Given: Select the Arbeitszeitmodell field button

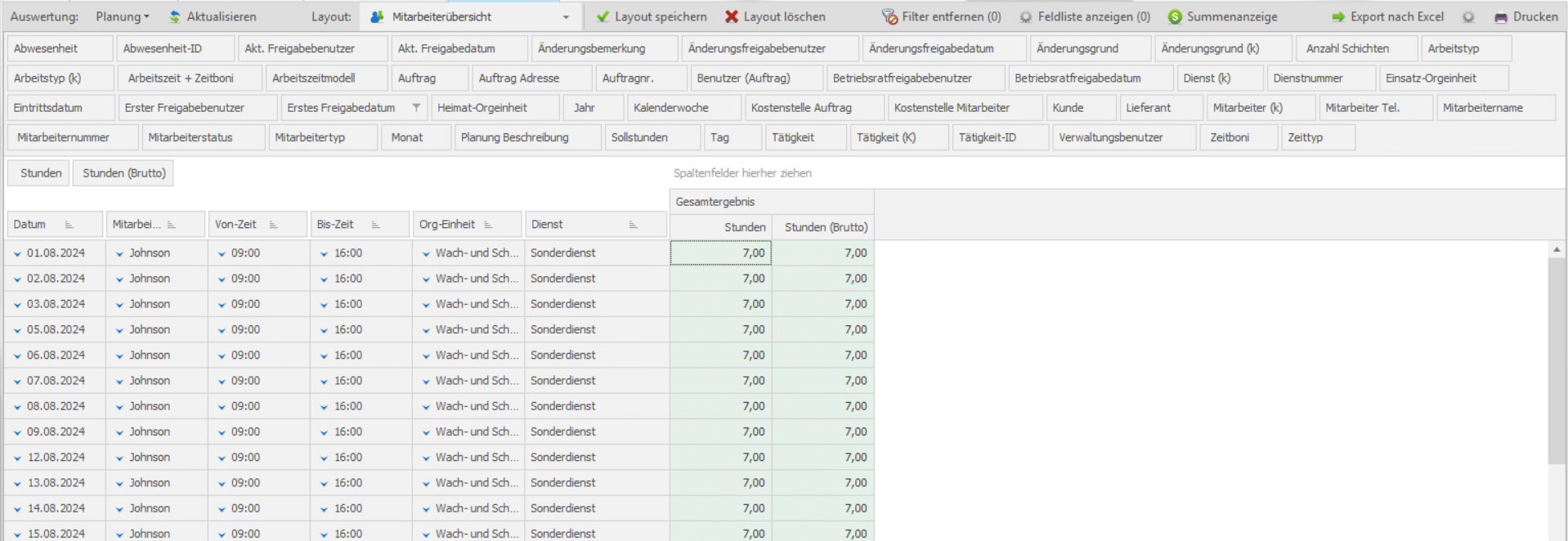Looking at the screenshot, I should click(x=326, y=78).
